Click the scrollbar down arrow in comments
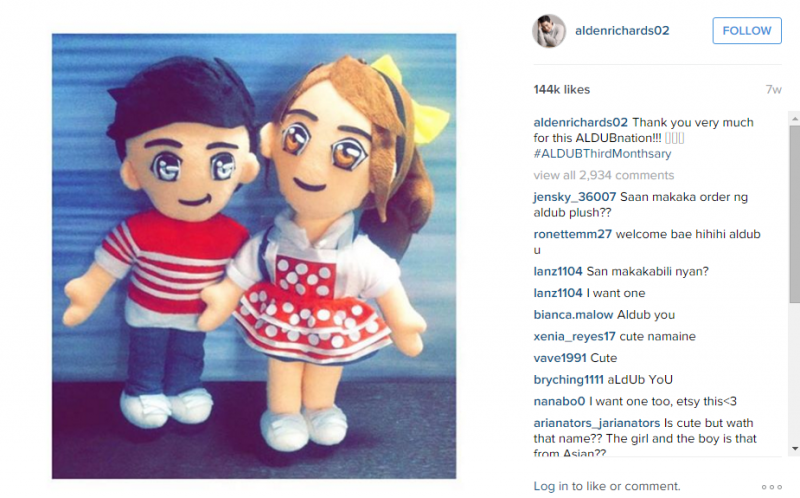The height and width of the screenshot is (498, 800). coord(794,449)
